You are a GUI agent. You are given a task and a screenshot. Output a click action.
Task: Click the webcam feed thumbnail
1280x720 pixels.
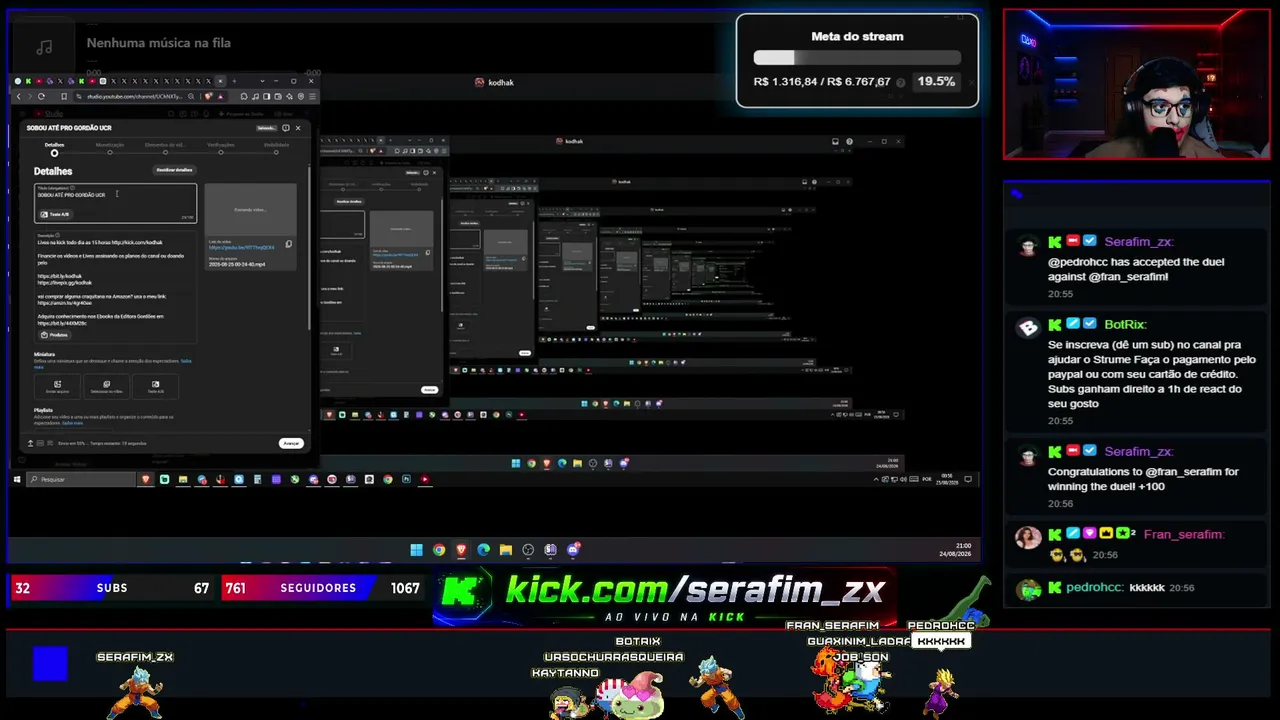[x=1137, y=85]
